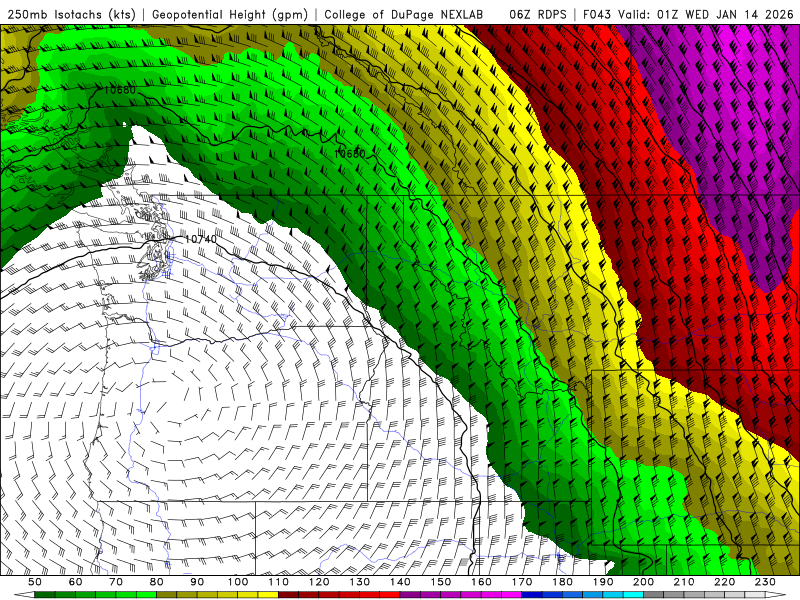Click the "F043" forecast hour text
This screenshot has width=800, height=600.
coord(597,14)
